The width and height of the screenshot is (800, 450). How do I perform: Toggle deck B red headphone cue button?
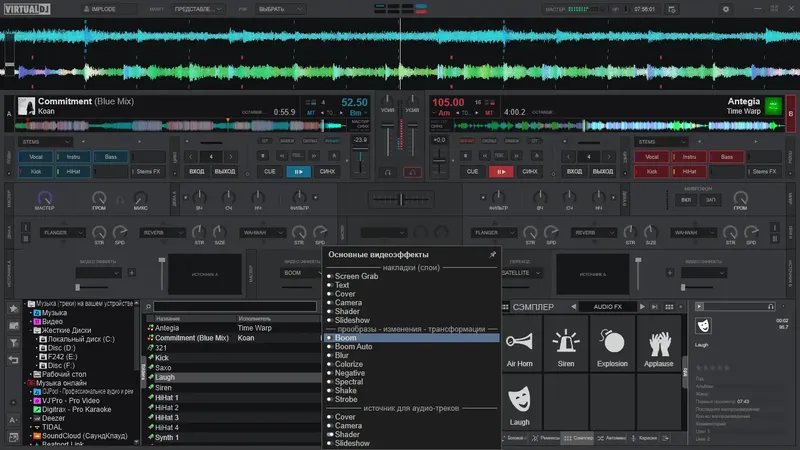412,172
